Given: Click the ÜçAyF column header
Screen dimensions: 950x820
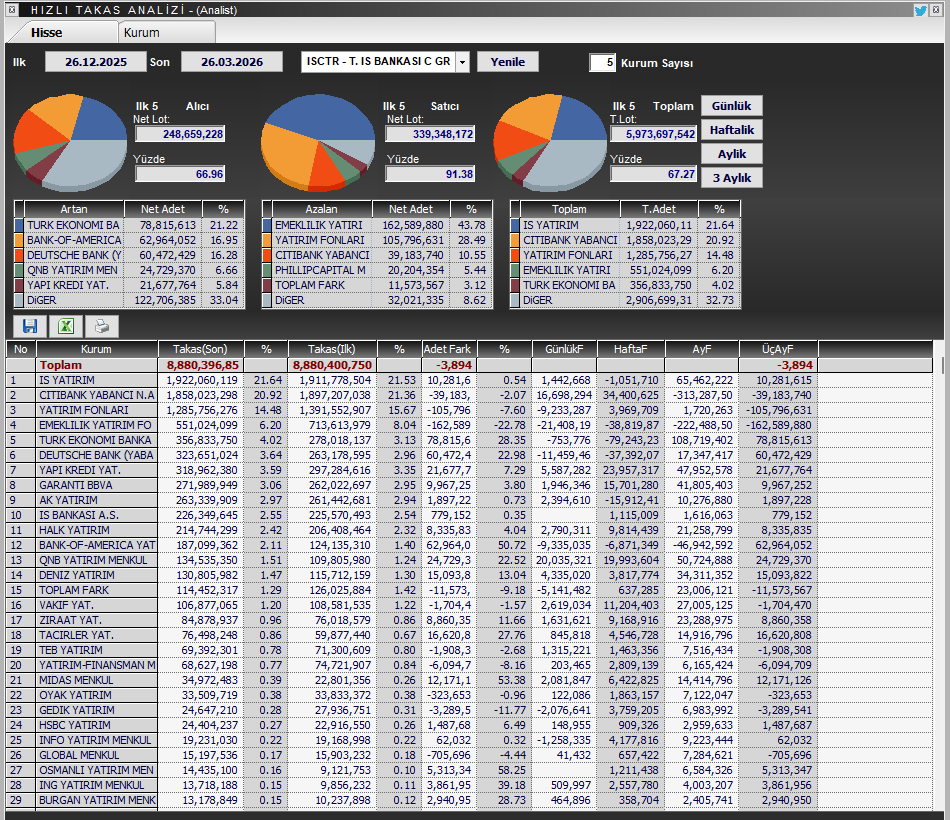Looking at the screenshot, I should pyautogui.click(x=777, y=349).
